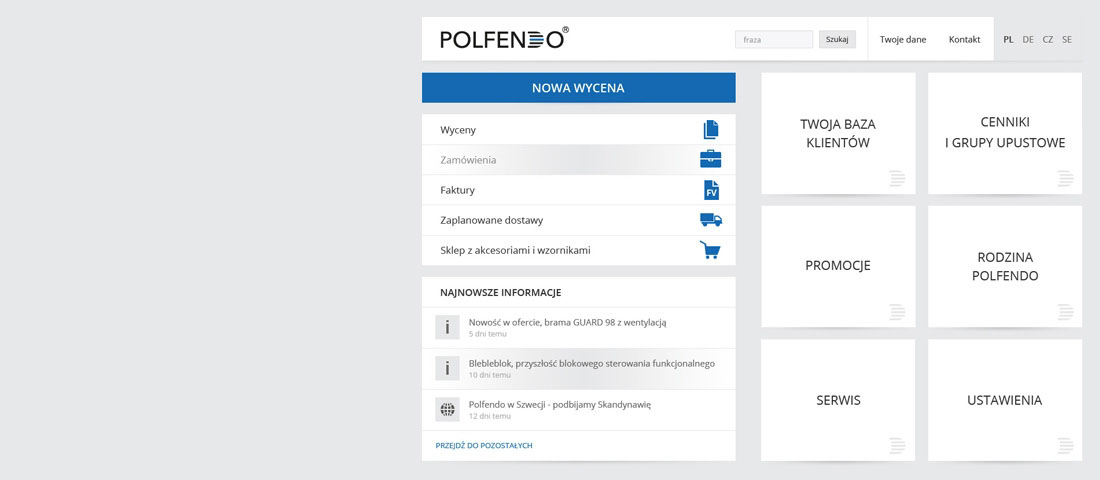Focus the fraza search field
Viewport: 1100px width, 480px height.
(774, 39)
